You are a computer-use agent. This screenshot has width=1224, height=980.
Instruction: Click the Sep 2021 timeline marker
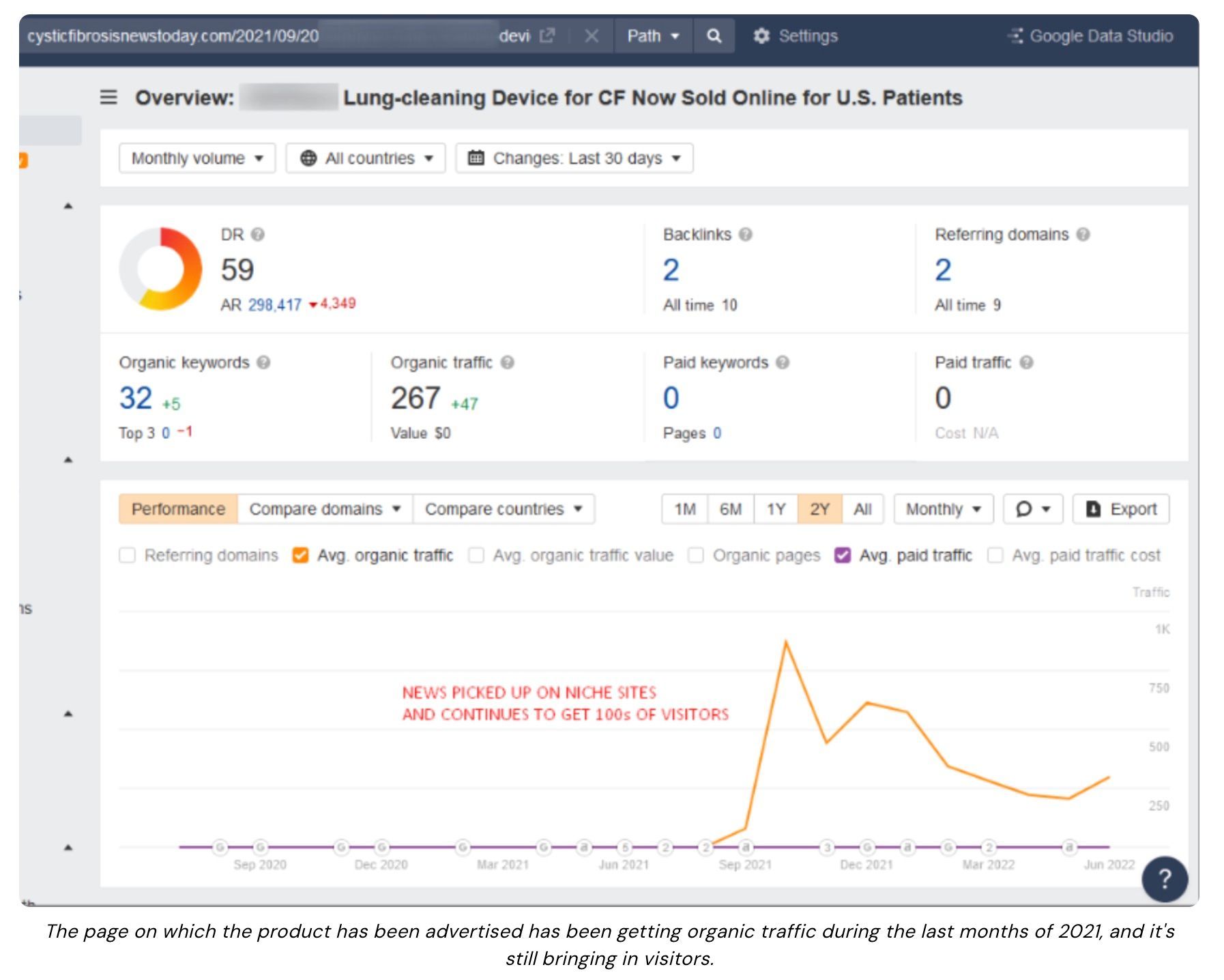tap(746, 847)
